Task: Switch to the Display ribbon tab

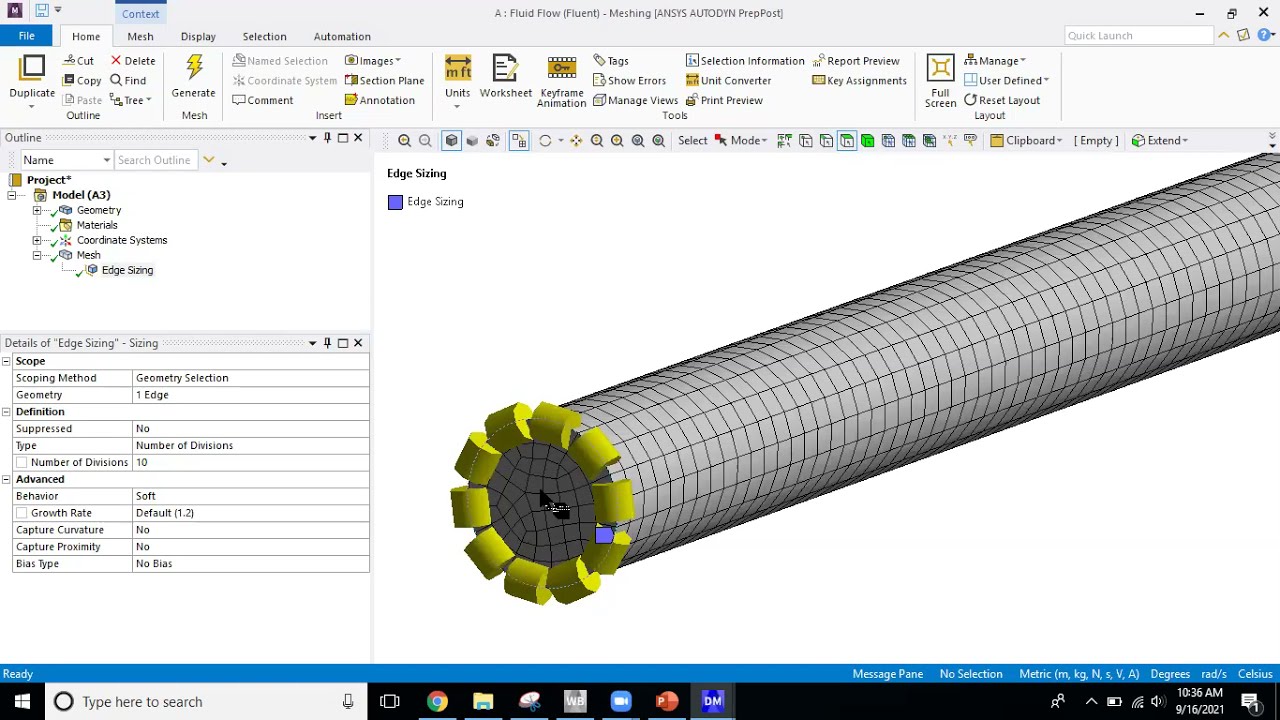Action: click(x=198, y=37)
